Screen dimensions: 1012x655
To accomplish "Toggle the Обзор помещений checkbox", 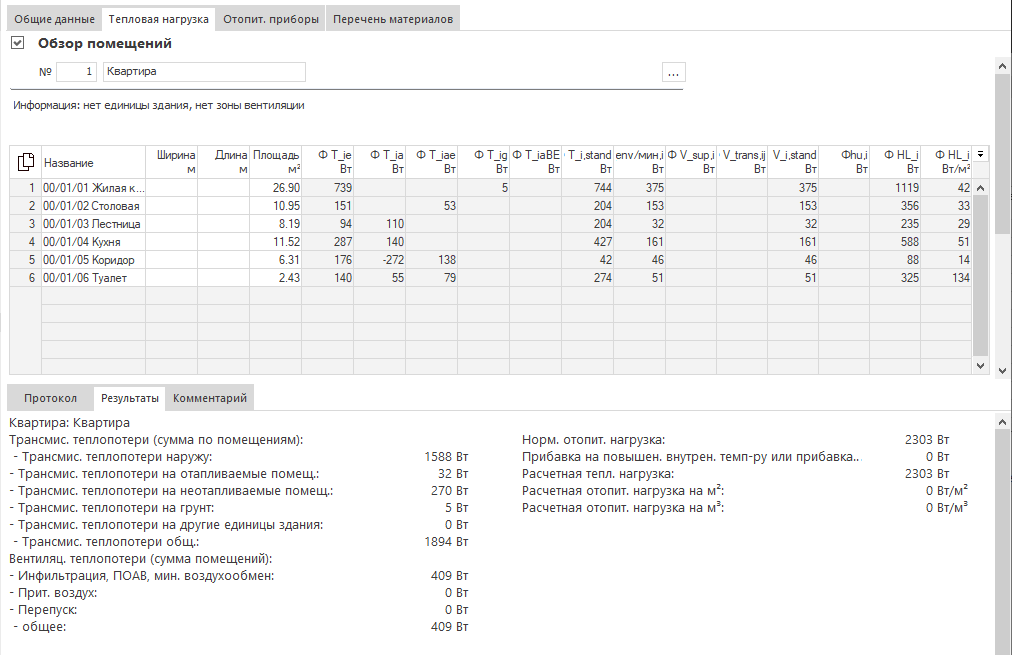I will (17, 43).
